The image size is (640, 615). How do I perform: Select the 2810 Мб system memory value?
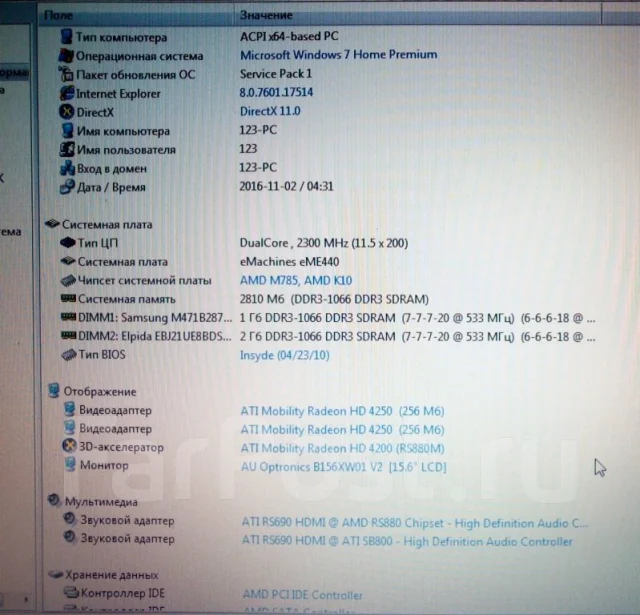pyautogui.click(x=334, y=299)
